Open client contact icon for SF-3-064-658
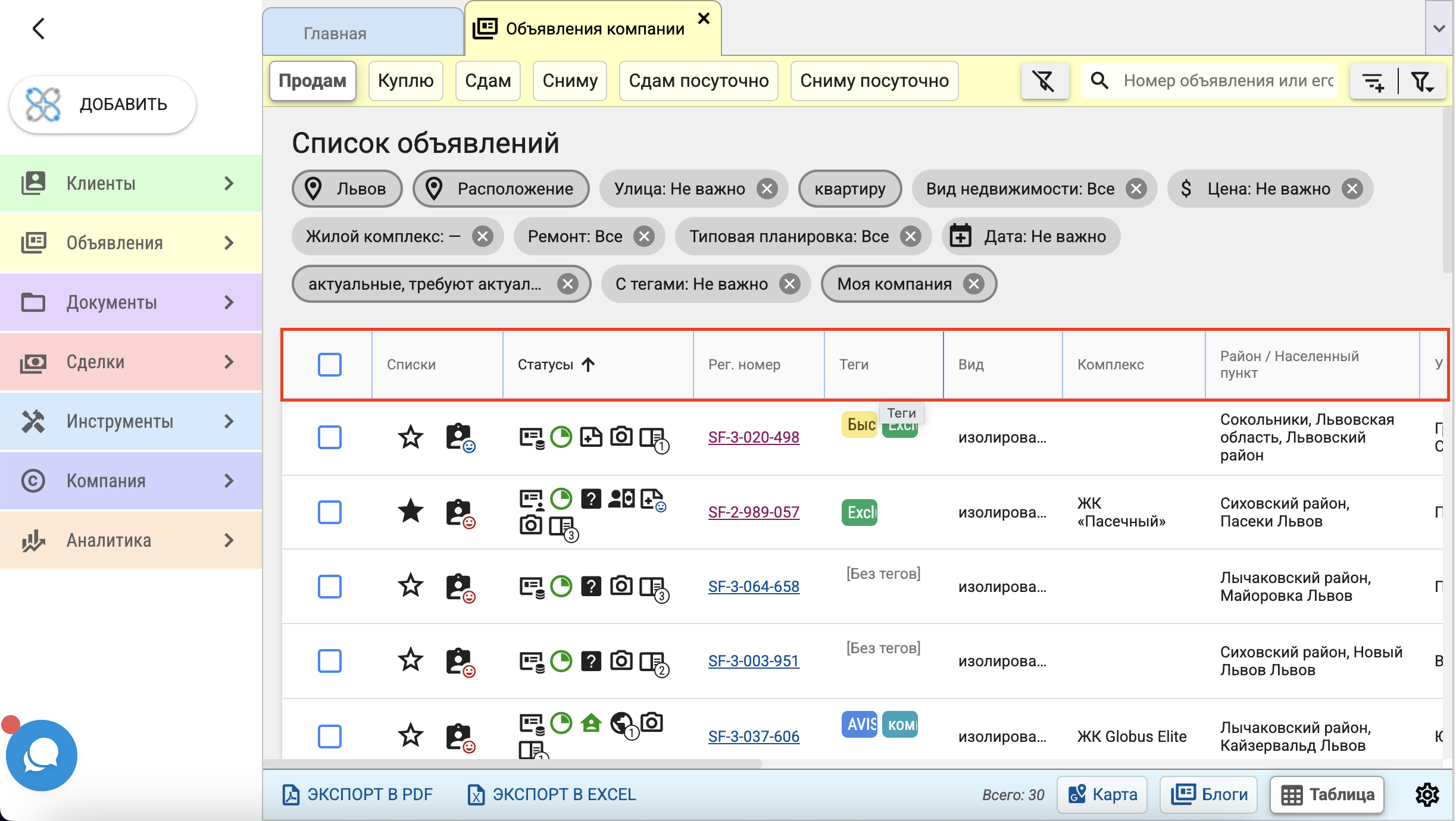The height and width of the screenshot is (821, 1456). click(x=460, y=587)
